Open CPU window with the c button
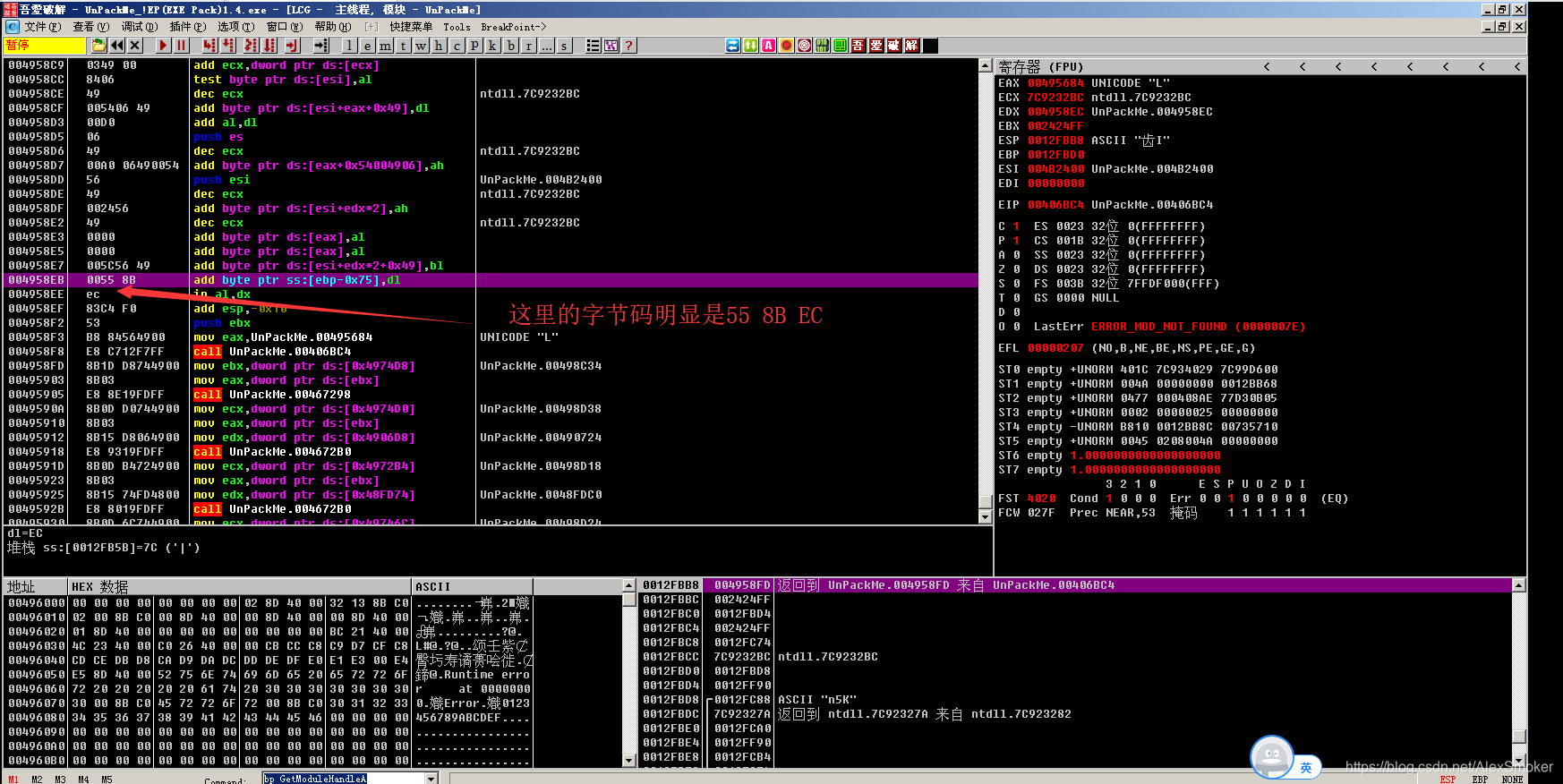Screen dimensions: 1563x784 457,46
